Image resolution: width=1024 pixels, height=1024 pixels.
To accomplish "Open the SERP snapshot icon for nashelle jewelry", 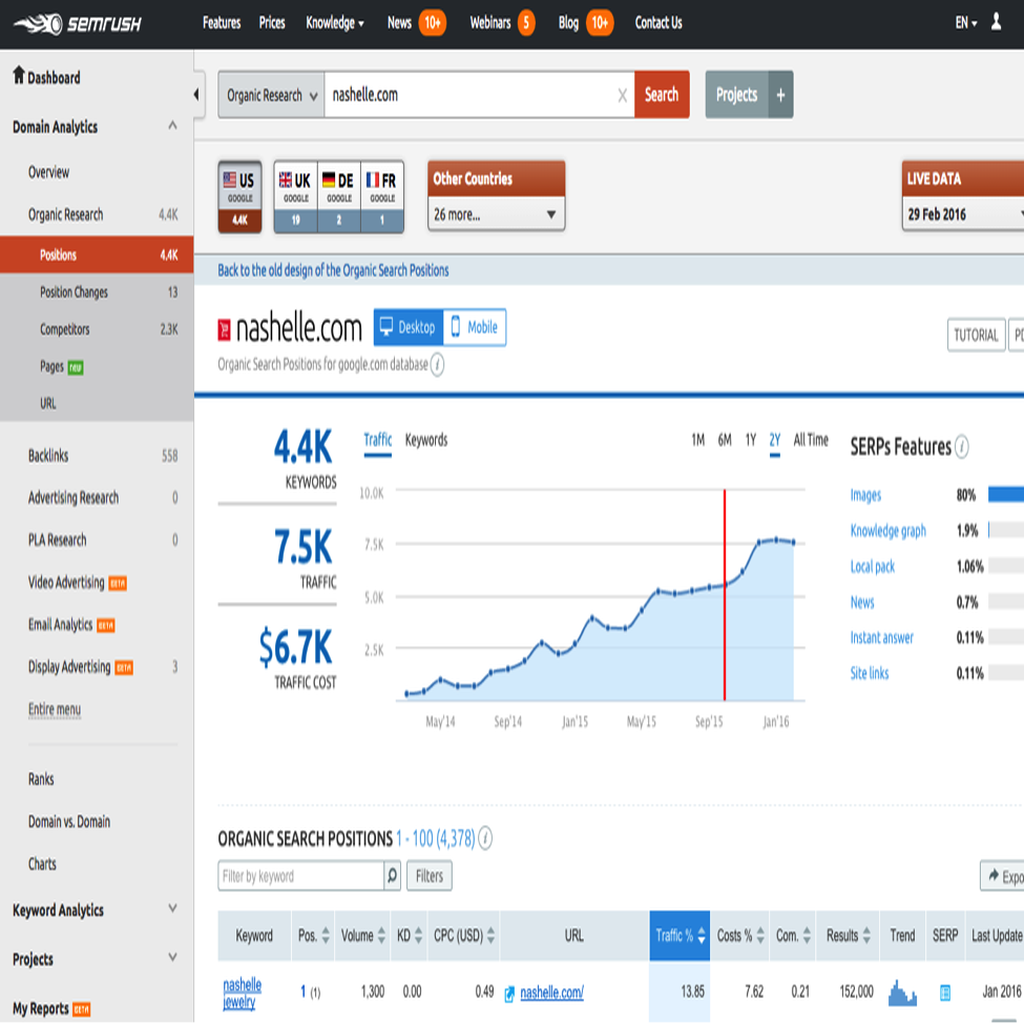I will coord(945,993).
